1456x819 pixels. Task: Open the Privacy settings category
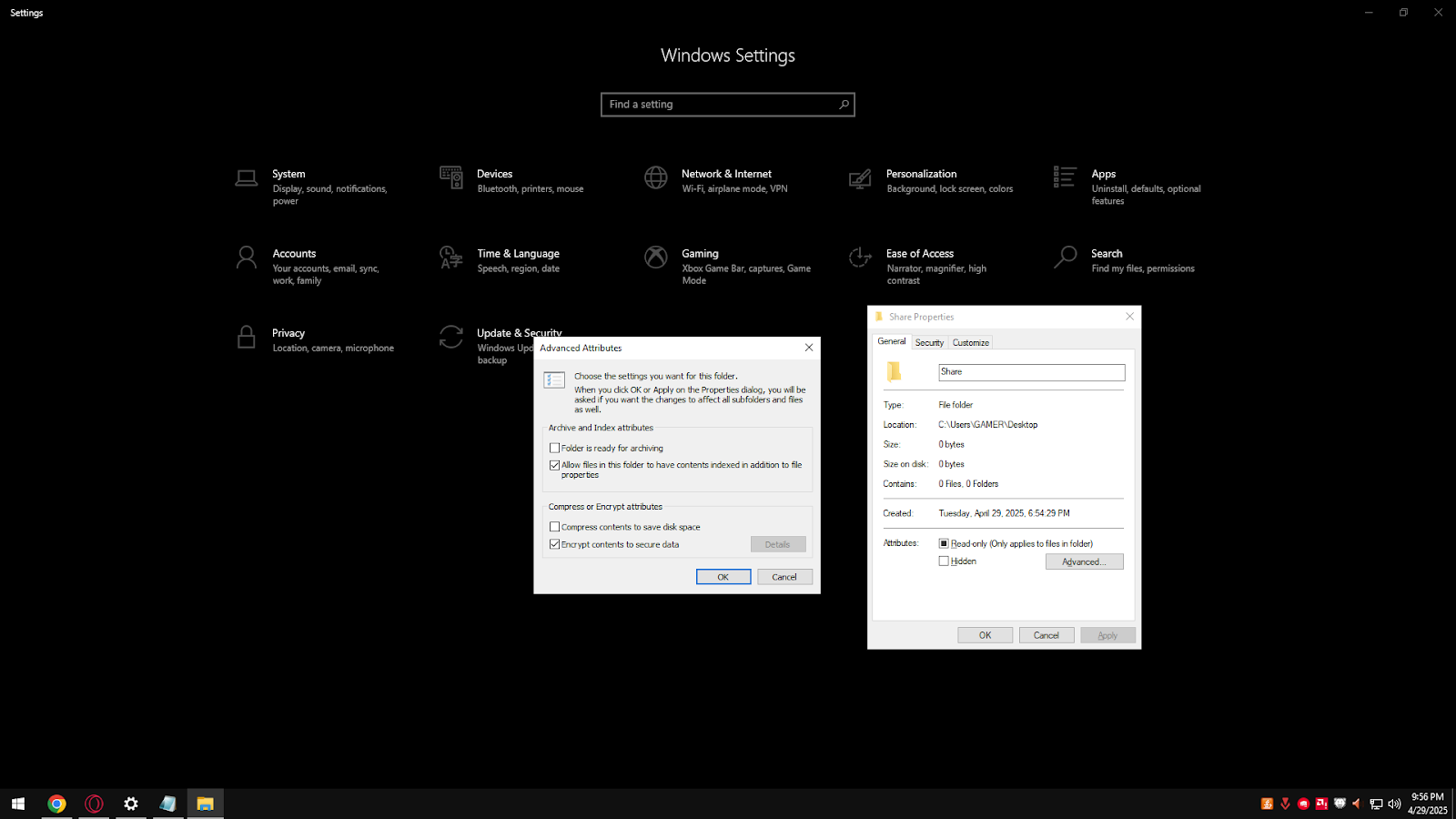tap(288, 333)
